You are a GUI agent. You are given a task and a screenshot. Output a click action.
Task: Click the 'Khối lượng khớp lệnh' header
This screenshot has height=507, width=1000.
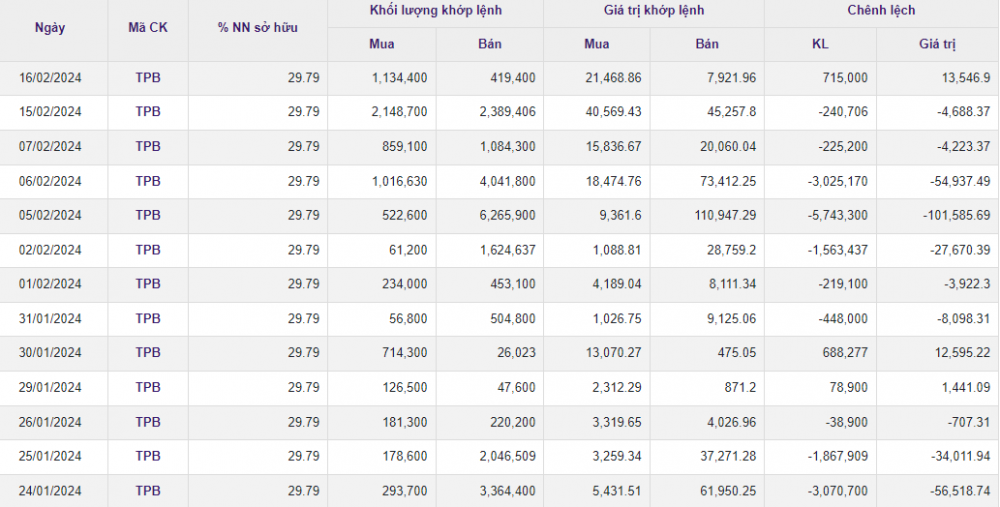point(435,11)
